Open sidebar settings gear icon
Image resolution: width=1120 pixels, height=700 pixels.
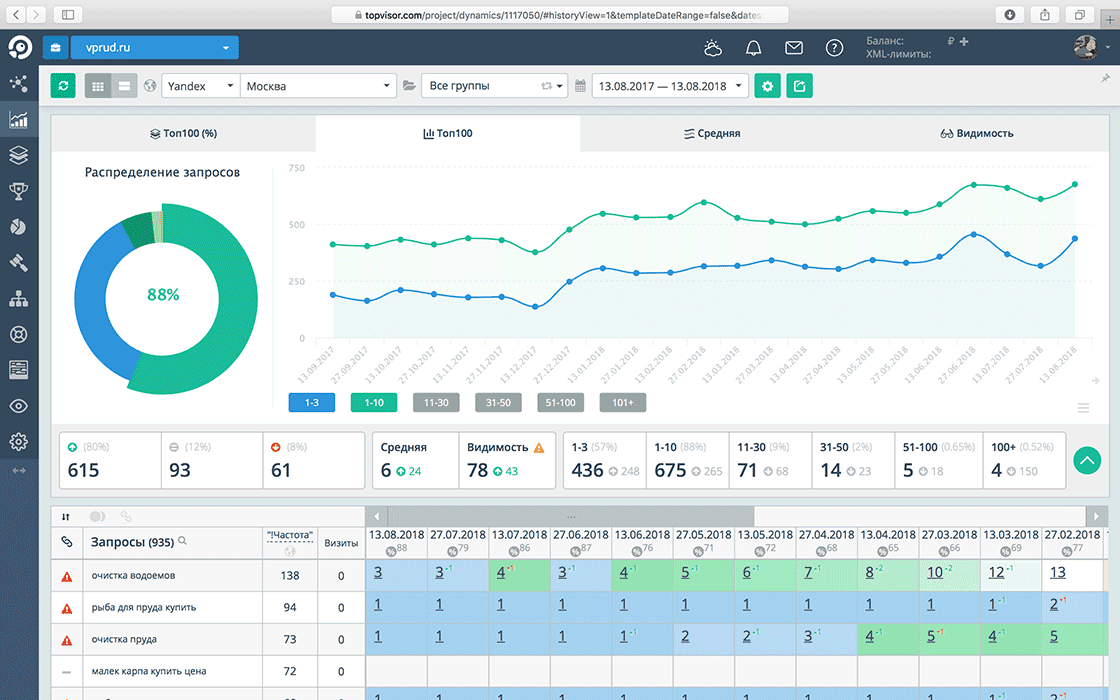click(x=18, y=441)
